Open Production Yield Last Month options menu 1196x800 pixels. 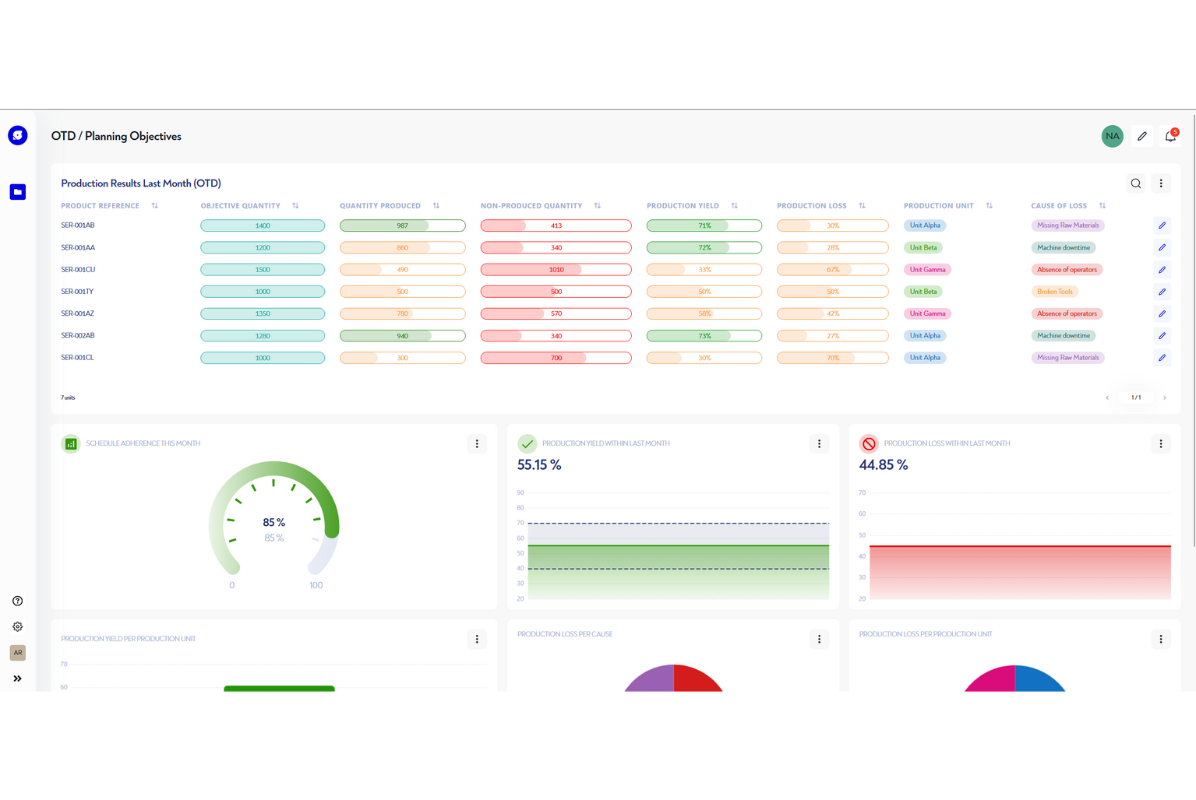(819, 444)
